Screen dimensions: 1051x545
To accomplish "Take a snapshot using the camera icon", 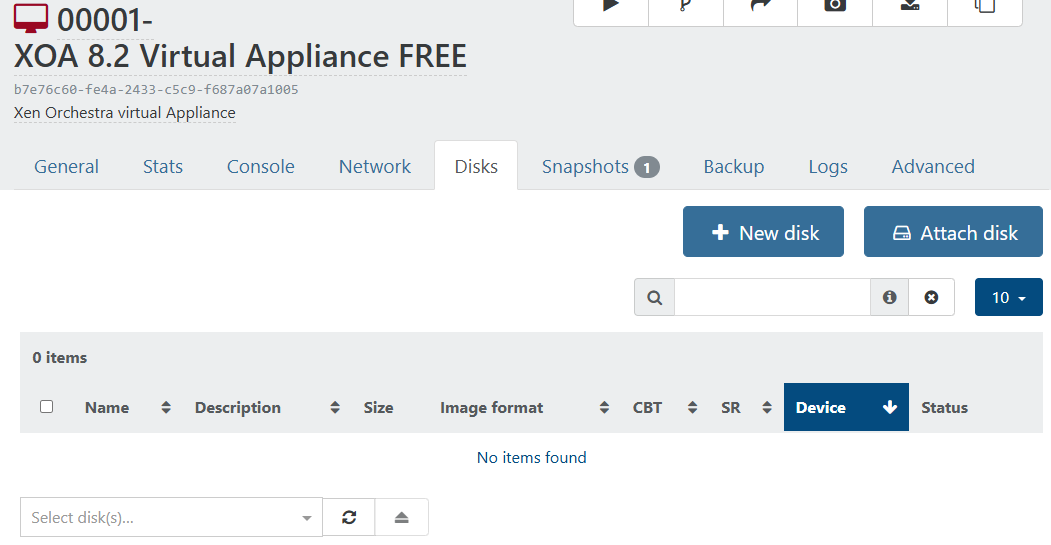I will (835, 6).
